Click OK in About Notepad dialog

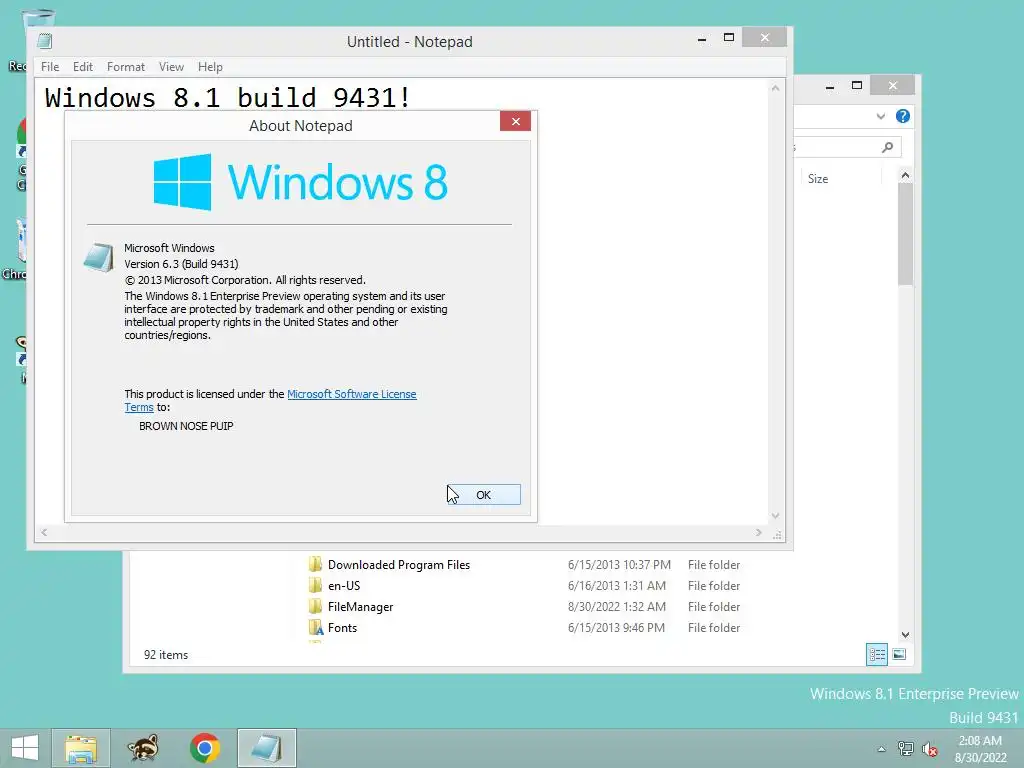483,494
